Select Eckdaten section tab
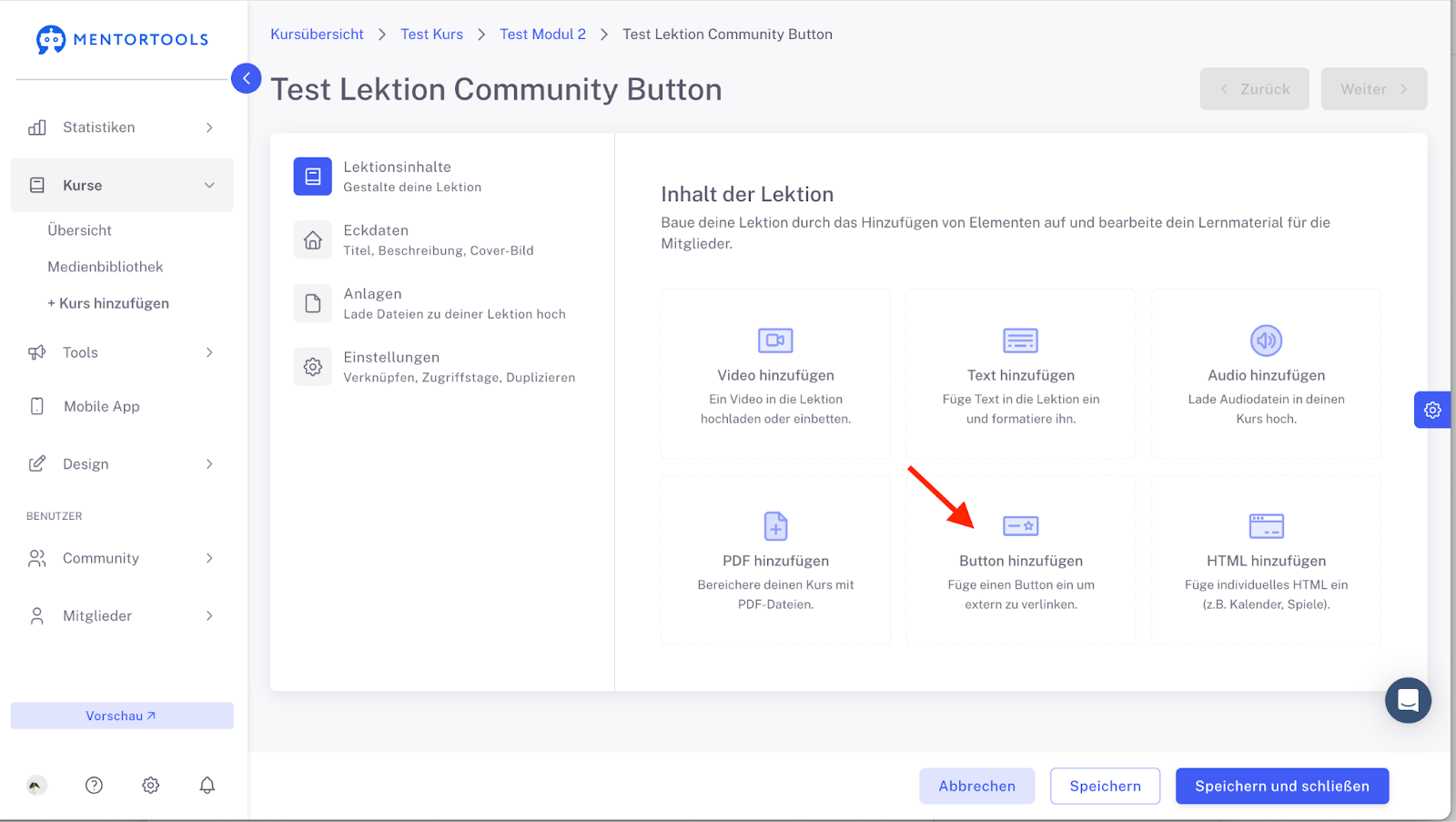Image resolution: width=1456 pixels, height=822 pixels. tap(439, 240)
